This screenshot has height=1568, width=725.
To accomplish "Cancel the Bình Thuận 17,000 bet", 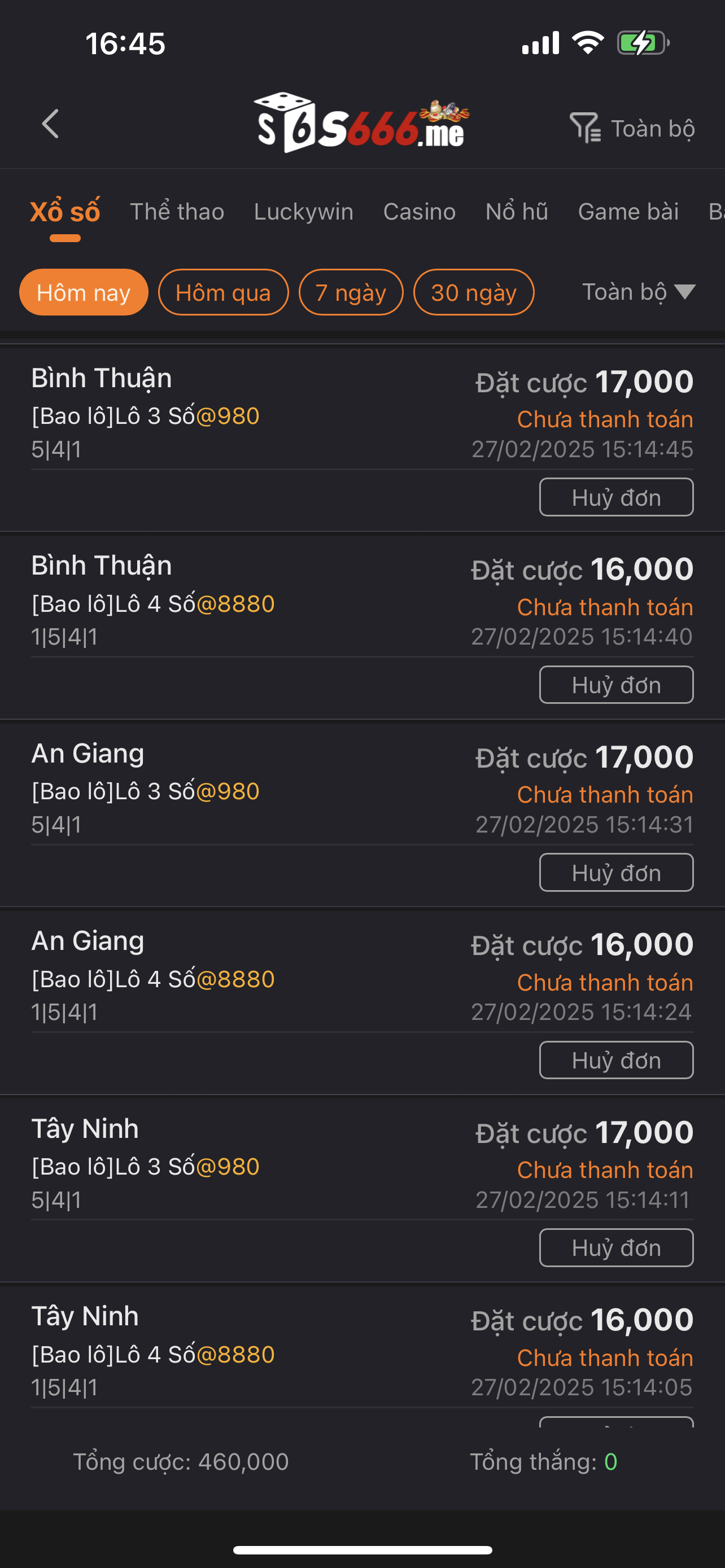I will point(616,497).
